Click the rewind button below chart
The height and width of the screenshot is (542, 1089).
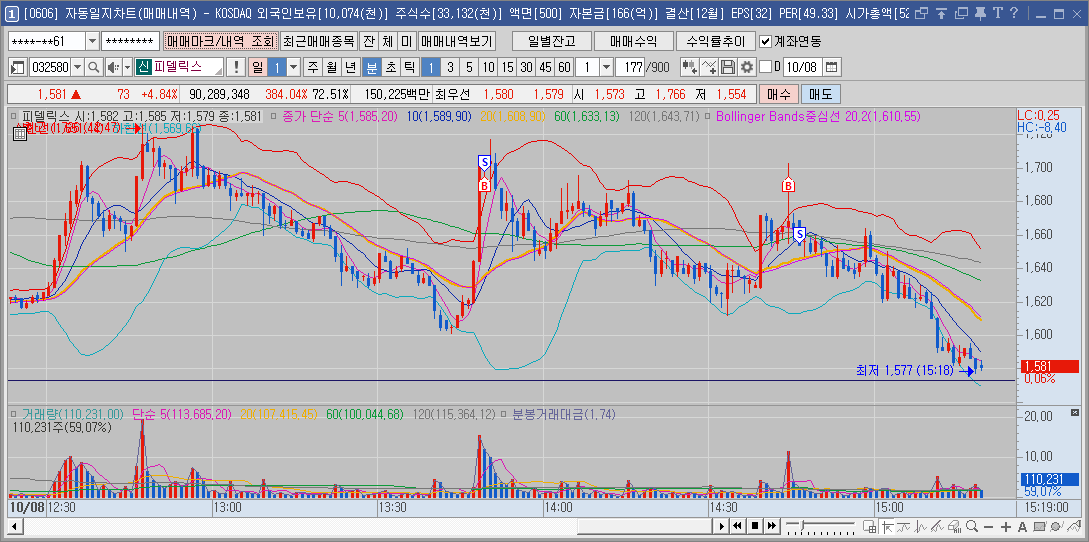737,526
